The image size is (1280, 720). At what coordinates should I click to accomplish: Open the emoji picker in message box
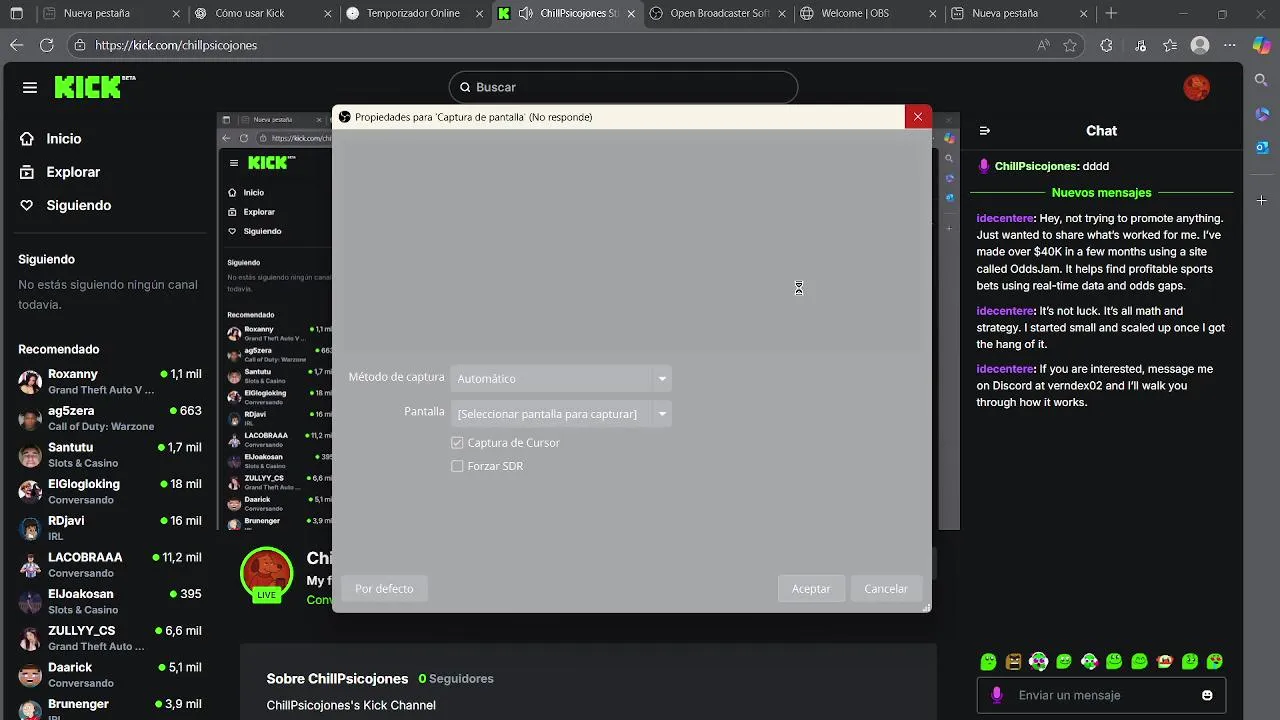[x=1207, y=695]
